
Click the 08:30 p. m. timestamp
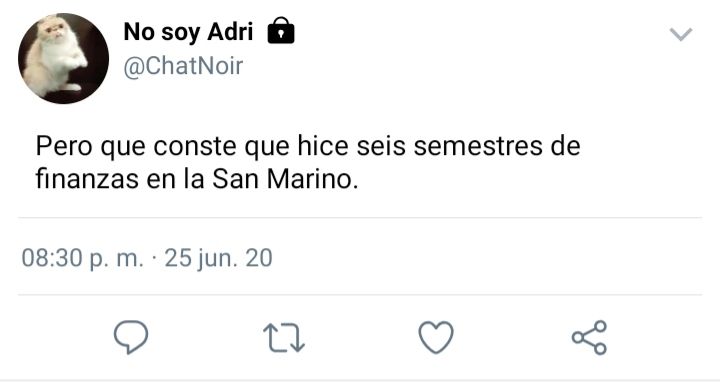pyautogui.click(x=83, y=258)
